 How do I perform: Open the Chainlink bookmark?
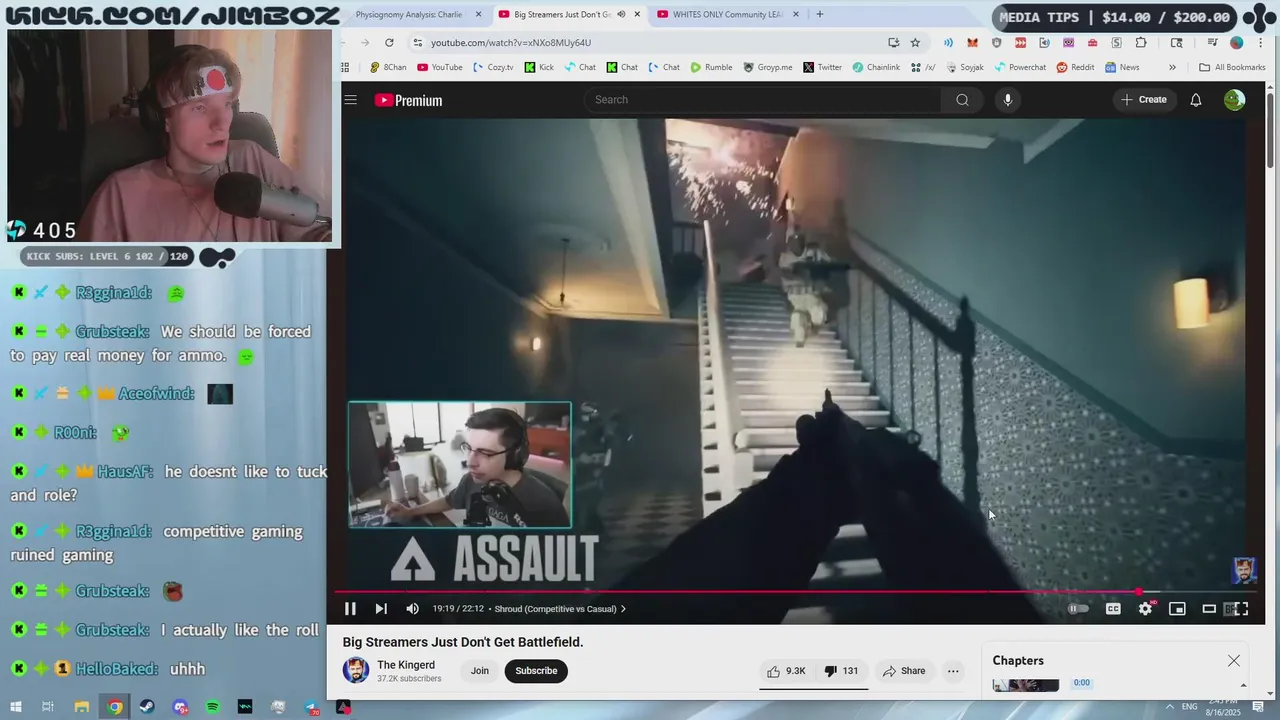pyautogui.click(x=876, y=67)
